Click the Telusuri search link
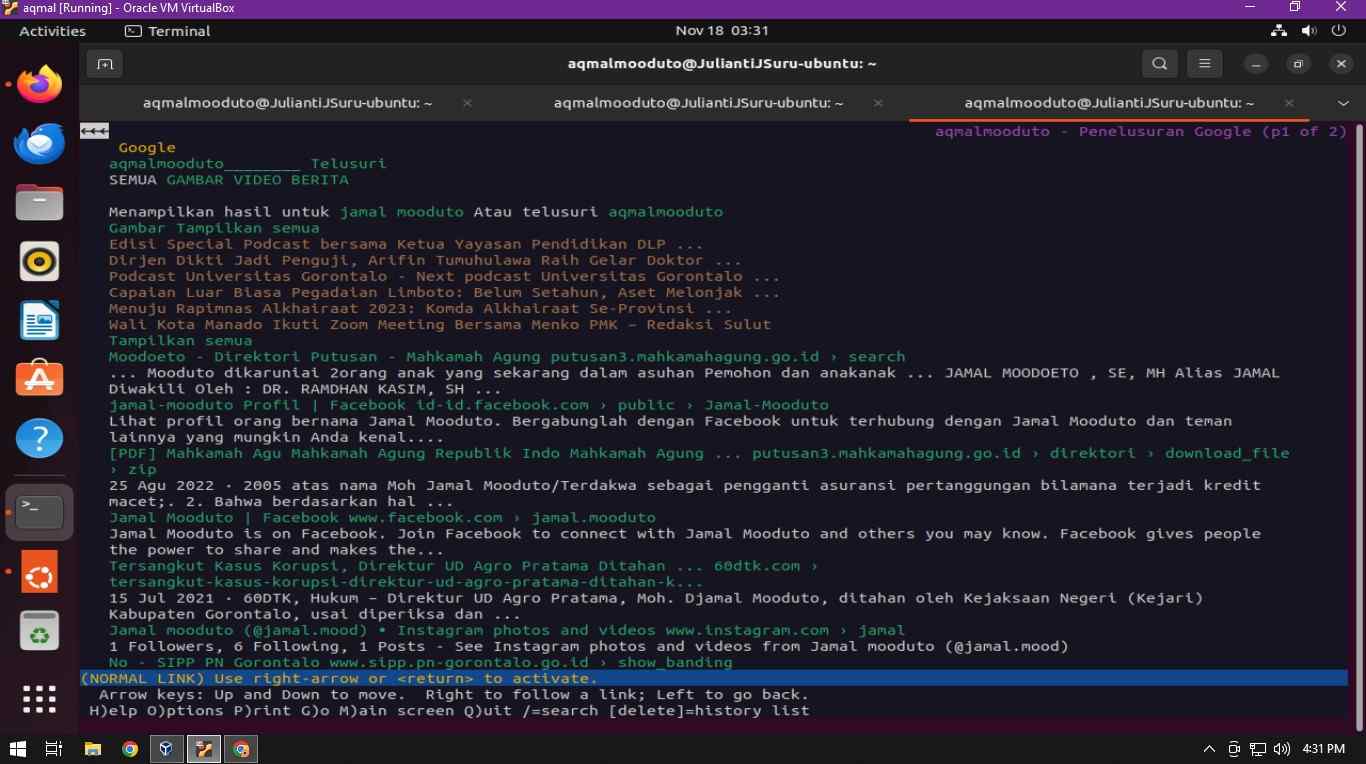Image resolution: width=1366 pixels, height=764 pixels. [x=348, y=164]
